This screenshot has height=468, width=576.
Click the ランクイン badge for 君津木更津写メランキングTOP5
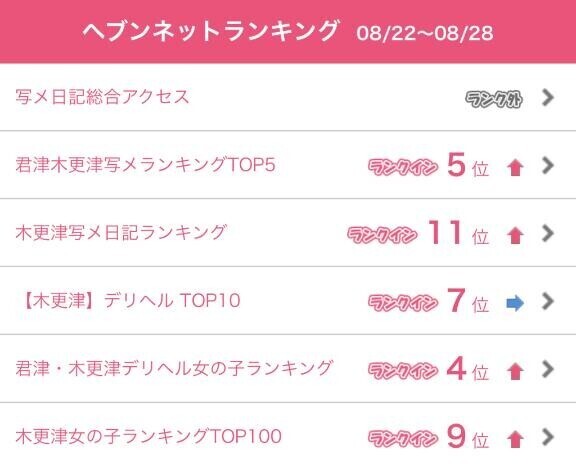(403, 167)
